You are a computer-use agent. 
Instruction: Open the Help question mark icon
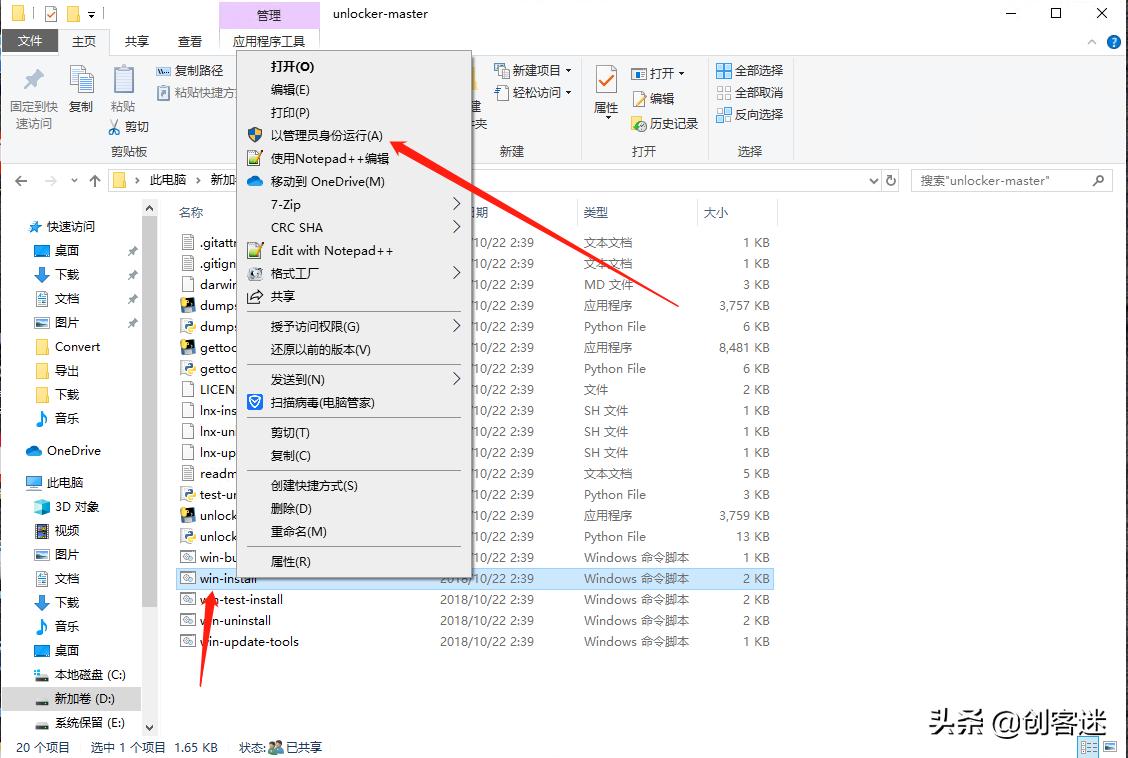(1113, 42)
